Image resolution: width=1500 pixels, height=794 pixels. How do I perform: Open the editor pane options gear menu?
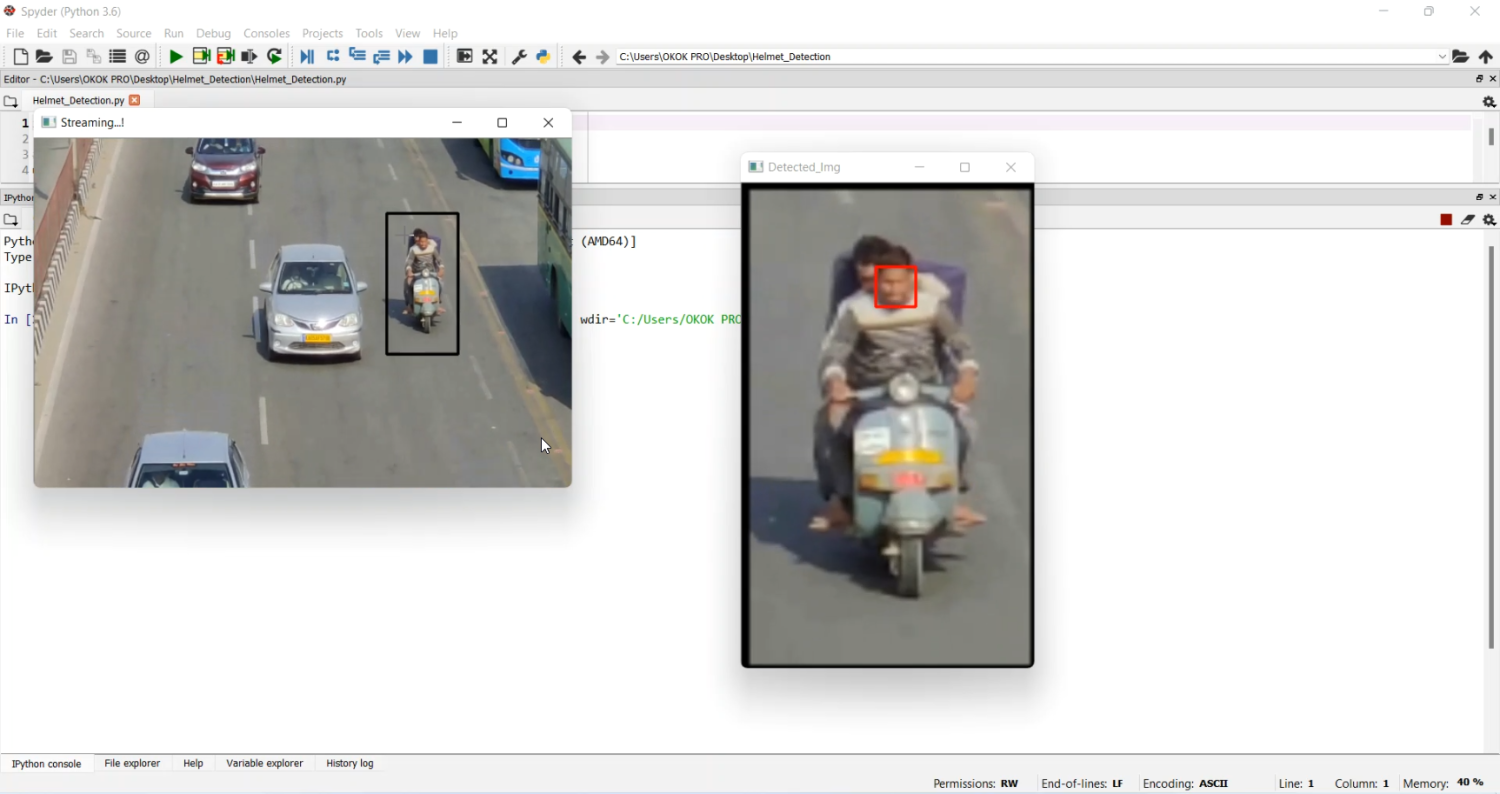(x=1489, y=101)
